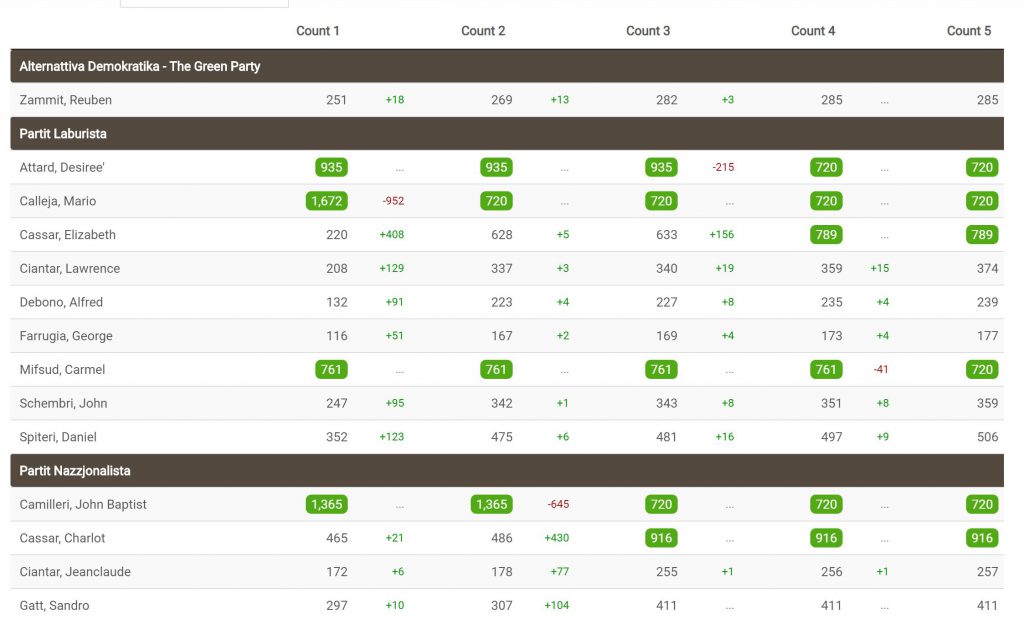Select the "+408" transfer for Cassar, Elizabeth
The height and width of the screenshot is (634, 1024).
click(392, 234)
